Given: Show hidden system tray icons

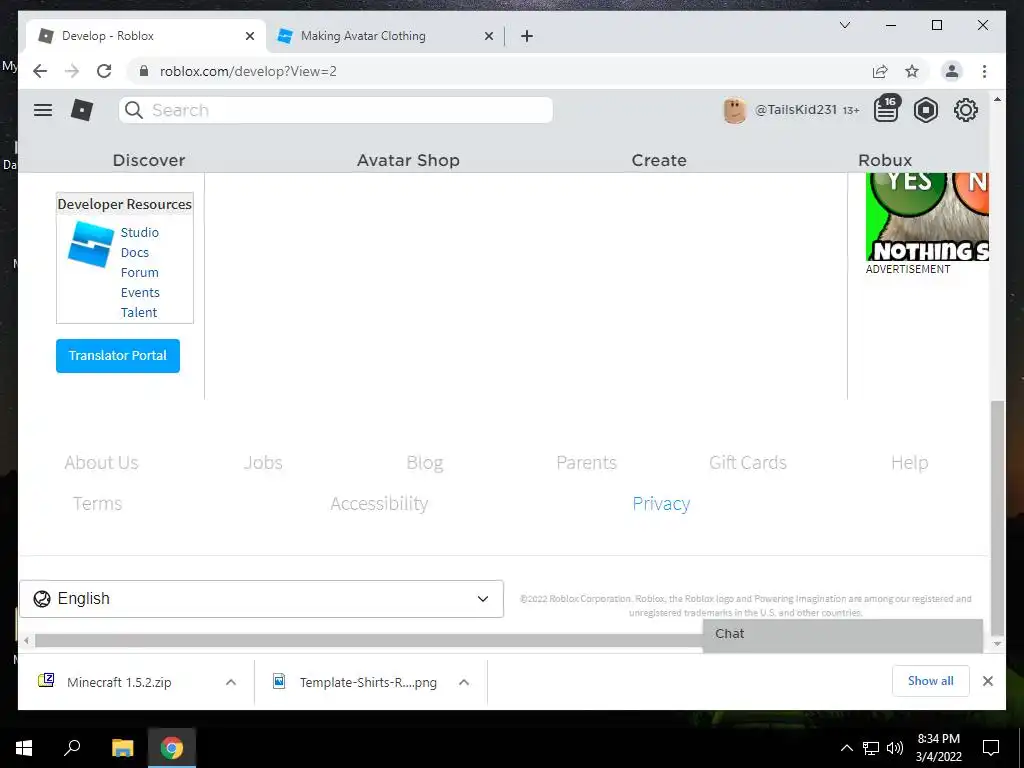Looking at the screenshot, I should coord(846,748).
